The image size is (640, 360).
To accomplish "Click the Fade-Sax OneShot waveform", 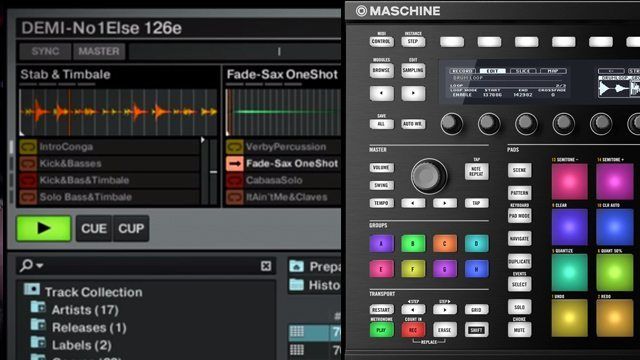I will 283,112.
